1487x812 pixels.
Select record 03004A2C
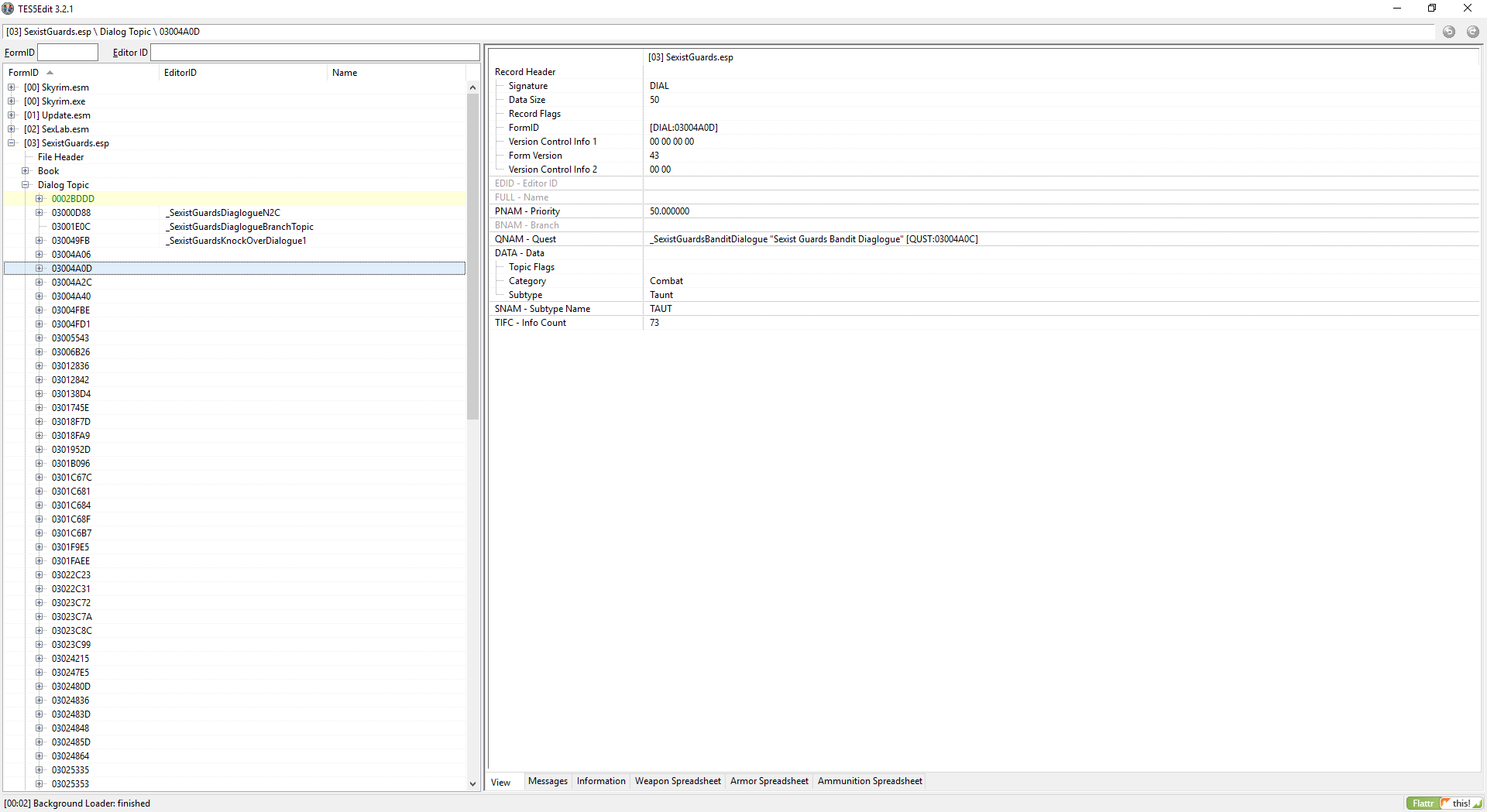click(72, 283)
